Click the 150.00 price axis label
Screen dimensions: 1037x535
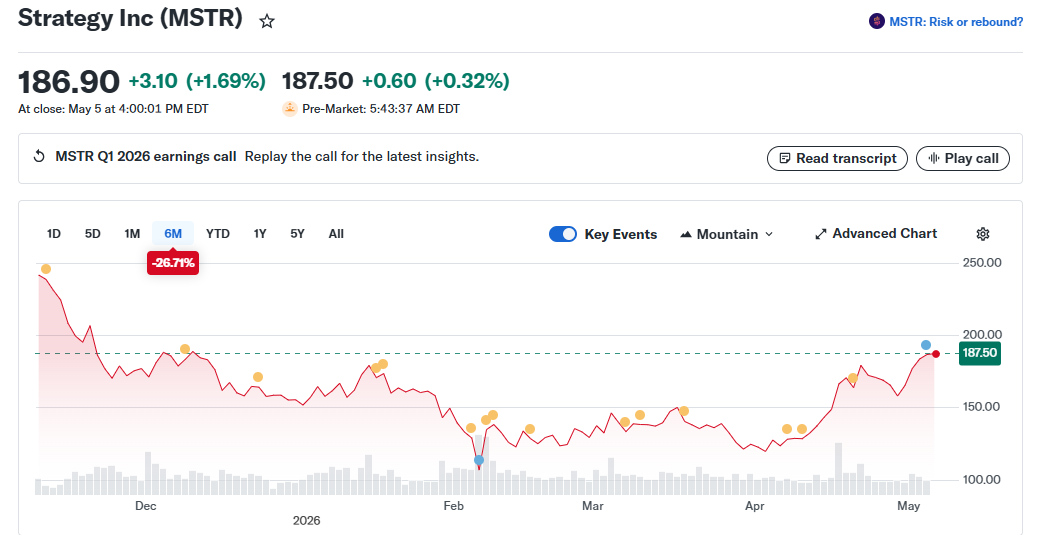(982, 407)
